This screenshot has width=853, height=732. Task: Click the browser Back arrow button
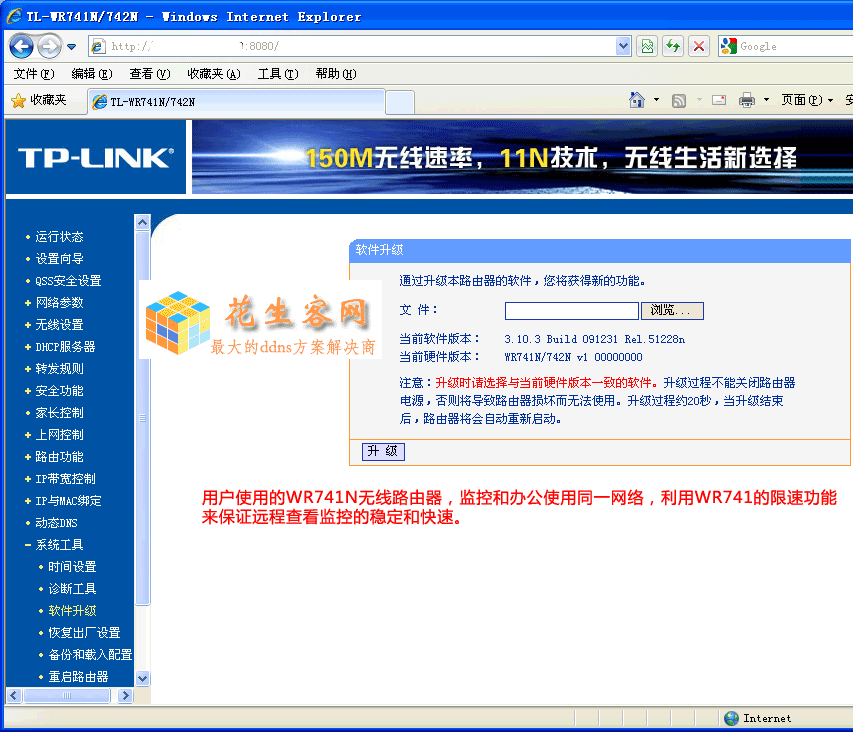pyautogui.click(x=22, y=46)
